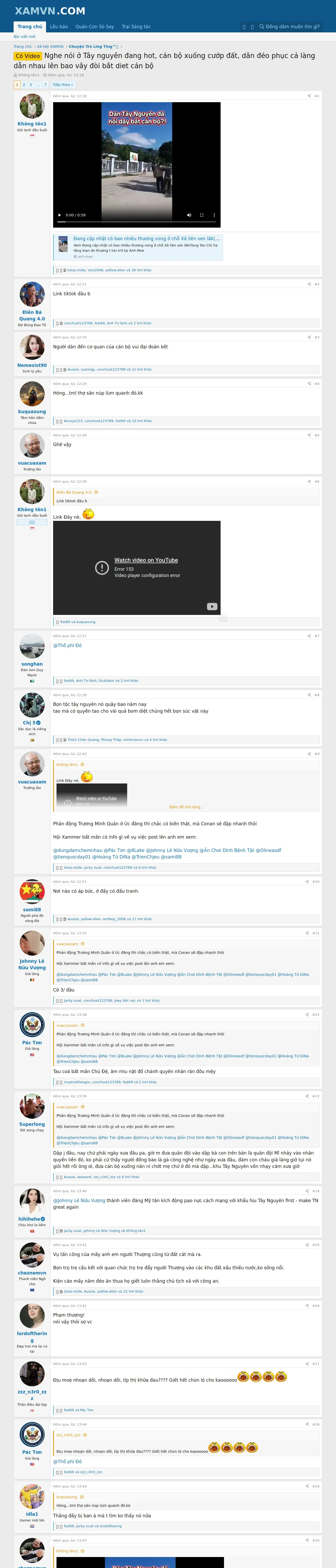Click @Johnny Lê Nữu Vượng mention in post #14
This screenshot has width=336, height=1568.
(x=79, y=1200)
